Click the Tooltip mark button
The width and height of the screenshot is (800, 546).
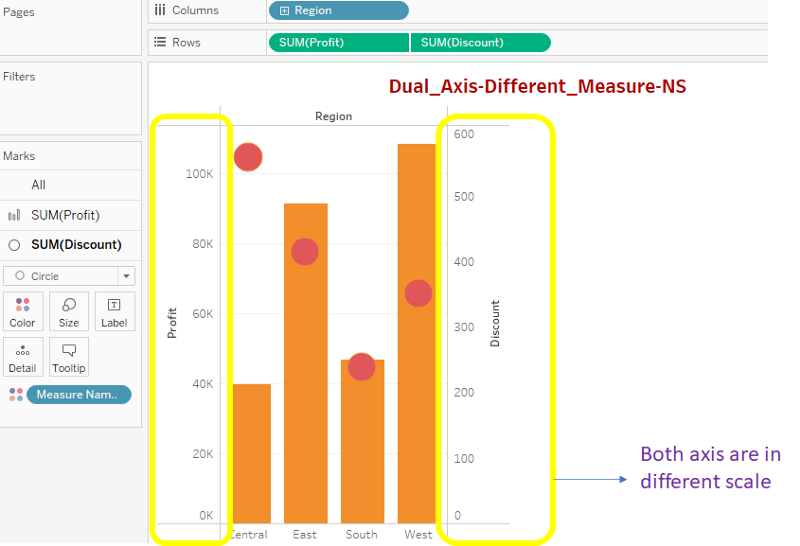69,357
